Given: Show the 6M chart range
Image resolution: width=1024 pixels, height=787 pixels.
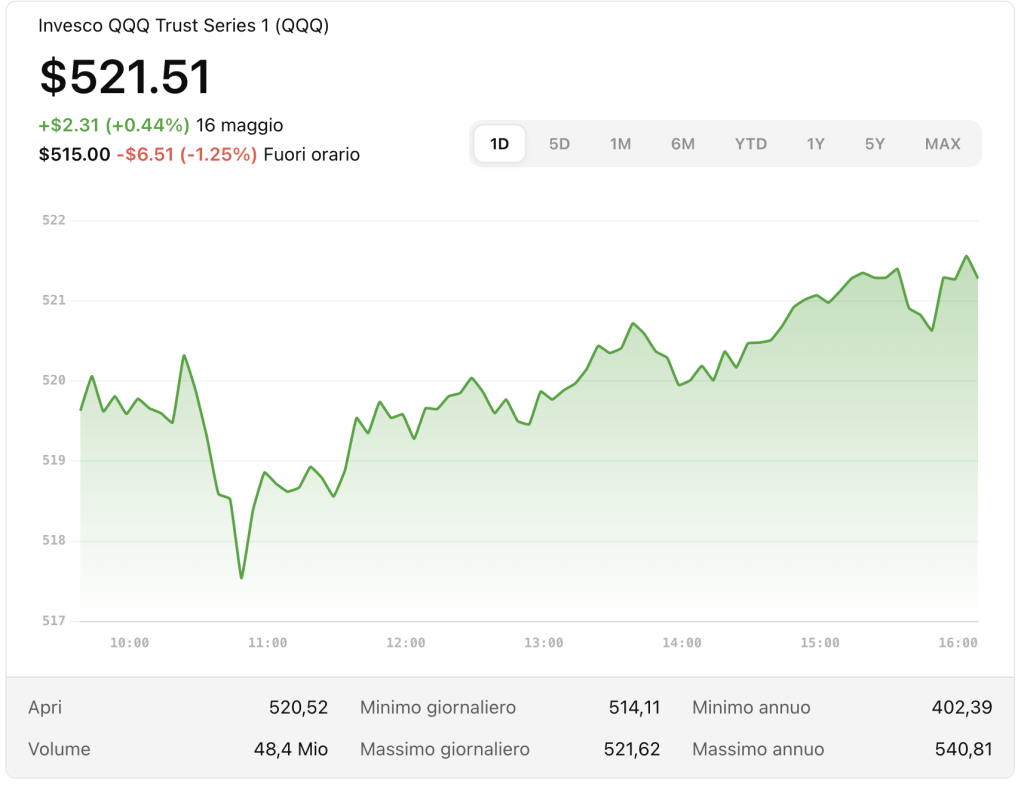Looking at the screenshot, I should tap(683, 144).
